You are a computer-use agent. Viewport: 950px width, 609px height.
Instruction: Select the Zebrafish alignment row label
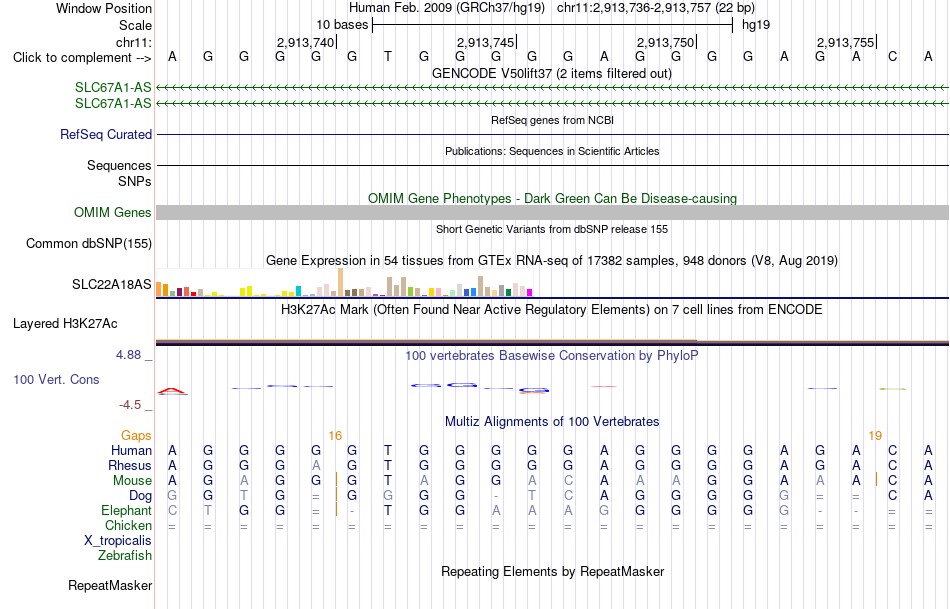pyautogui.click(x=125, y=556)
